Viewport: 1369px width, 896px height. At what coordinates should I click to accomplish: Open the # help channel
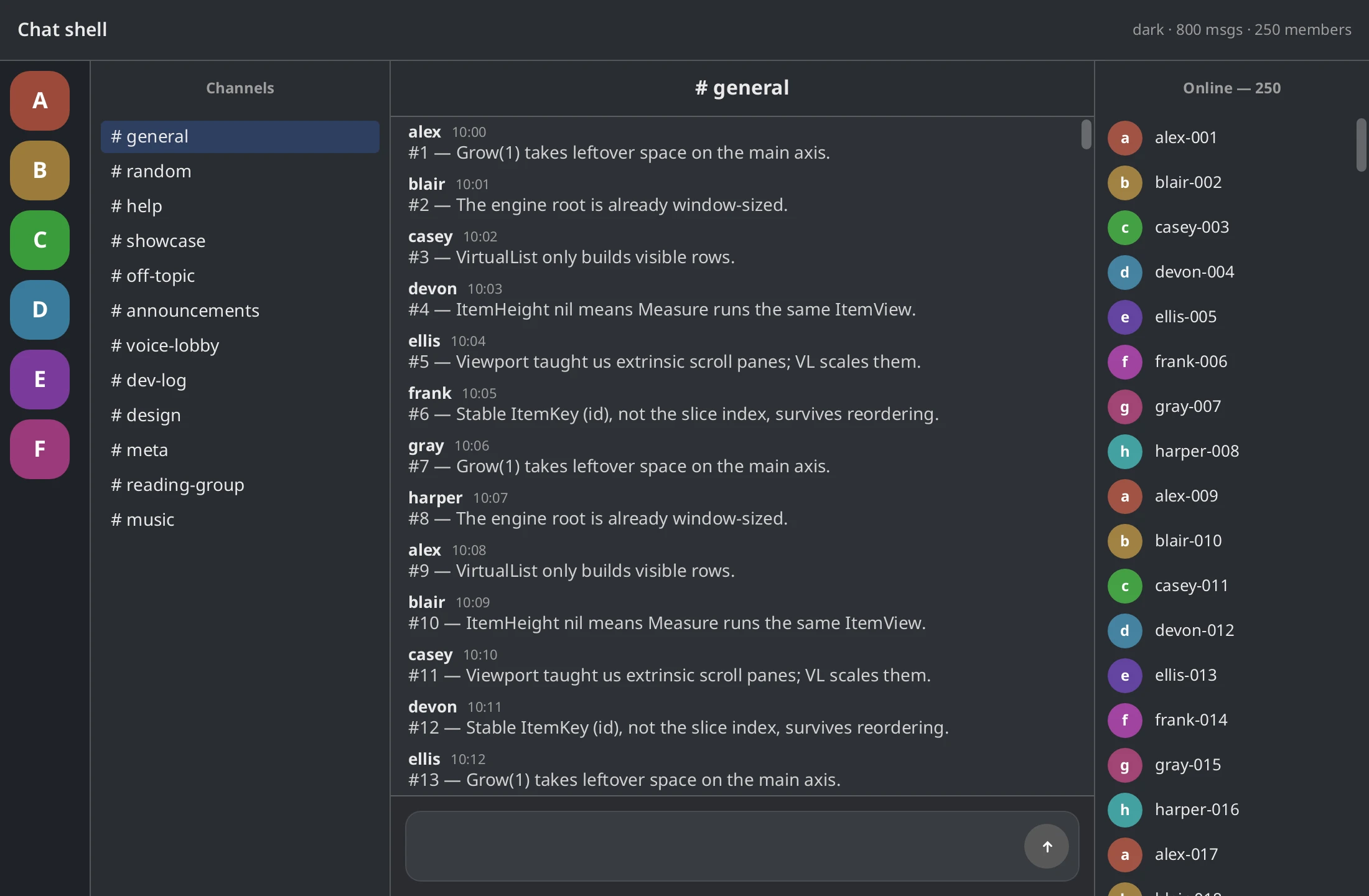(240, 207)
